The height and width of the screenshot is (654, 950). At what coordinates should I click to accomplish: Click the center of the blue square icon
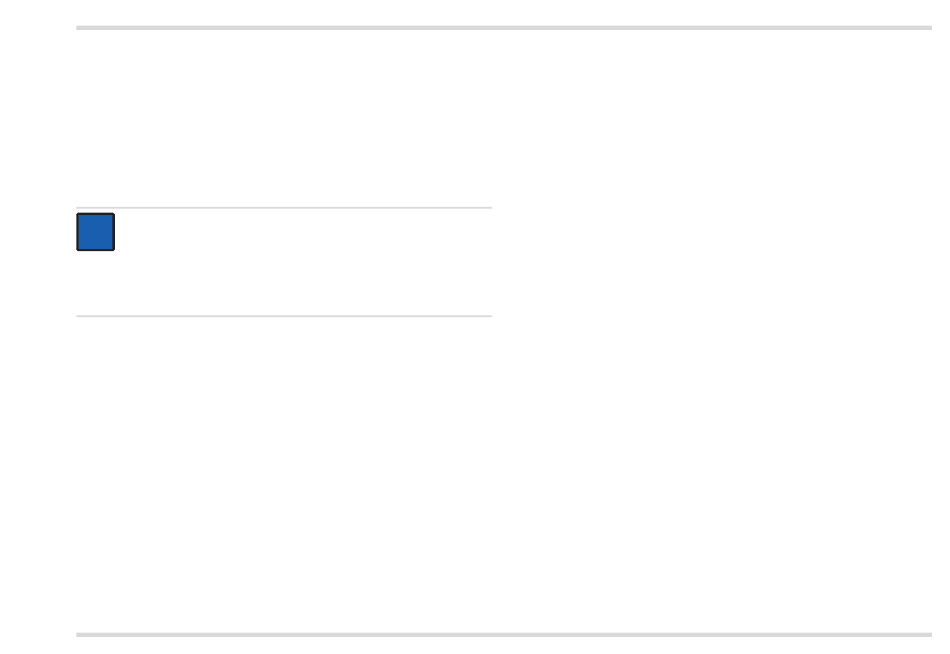tap(95, 232)
